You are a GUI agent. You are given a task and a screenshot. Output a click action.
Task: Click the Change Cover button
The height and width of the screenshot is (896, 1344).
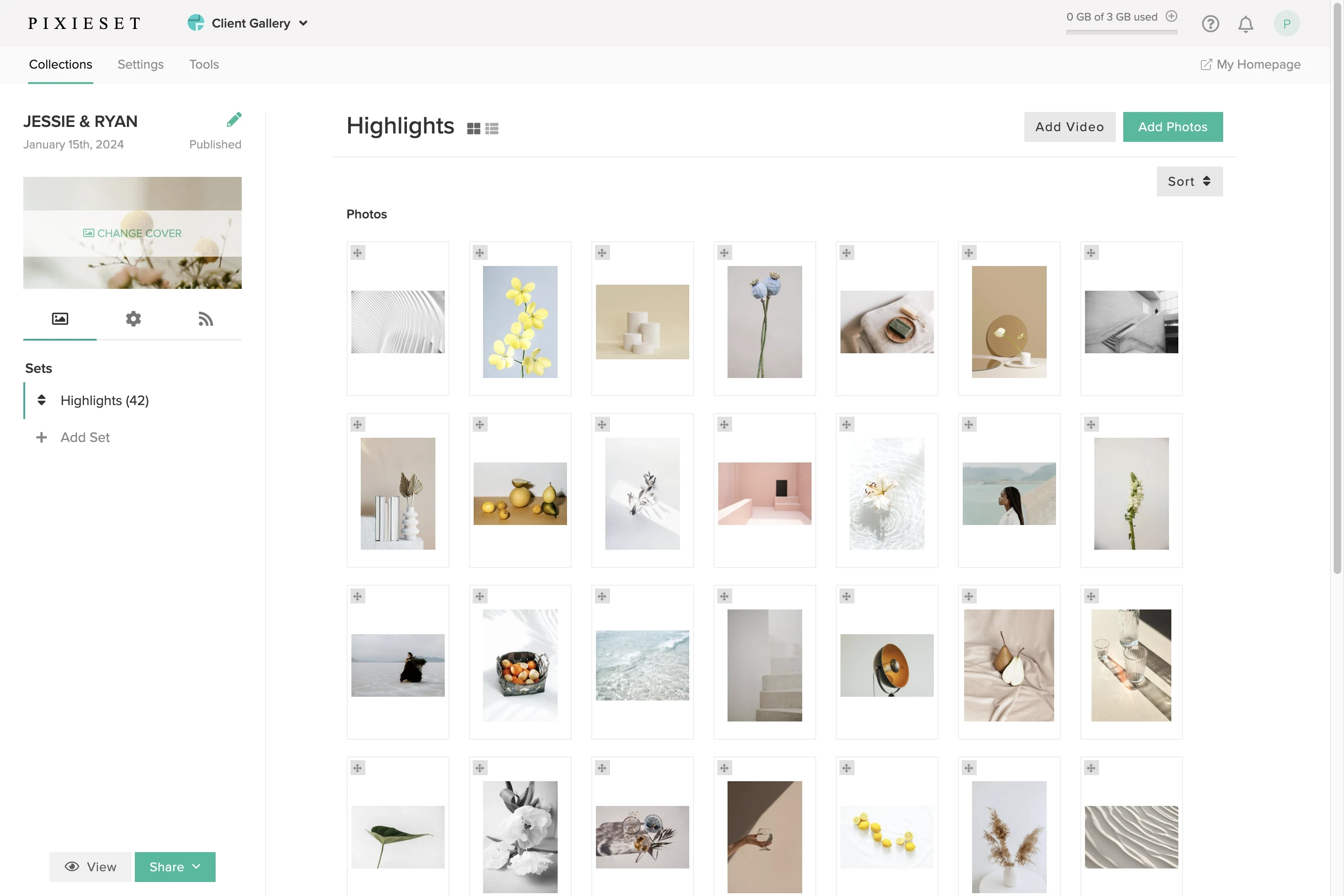click(x=132, y=233)
